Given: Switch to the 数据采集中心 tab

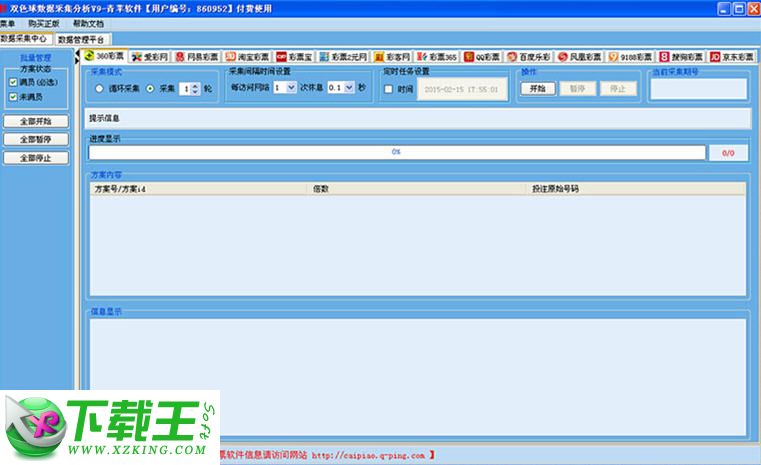Looking at the screenshot, I should pyautogui.click(x=24, y=38).
